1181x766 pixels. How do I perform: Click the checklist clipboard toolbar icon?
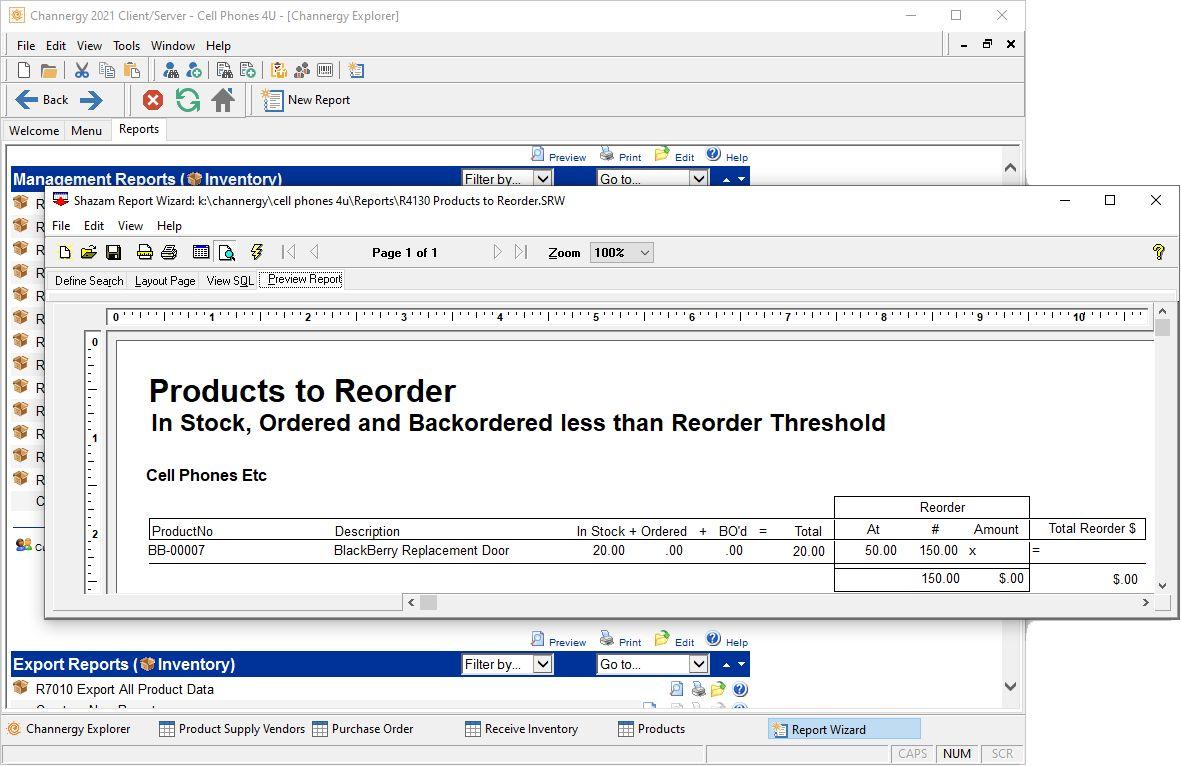279,71
